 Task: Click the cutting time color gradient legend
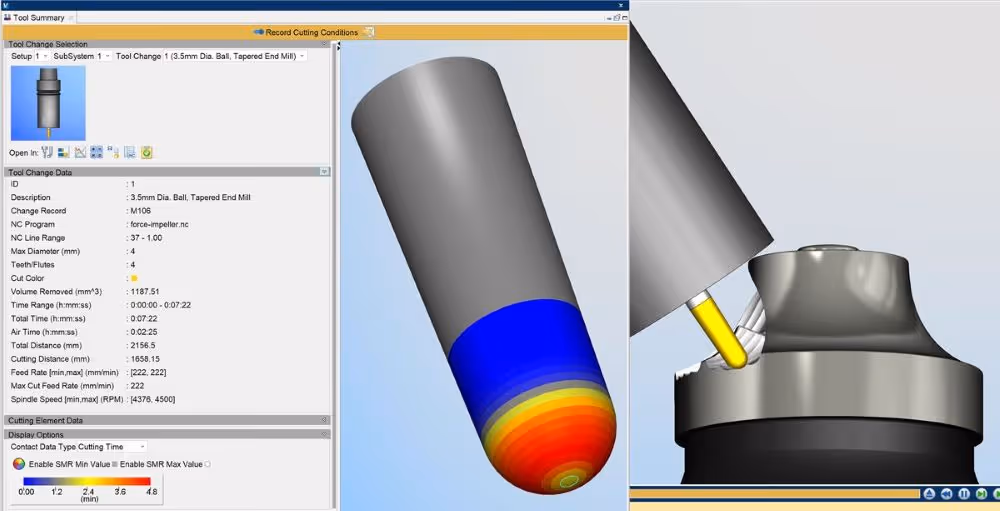pyautogui.click(x=87, y=482)
